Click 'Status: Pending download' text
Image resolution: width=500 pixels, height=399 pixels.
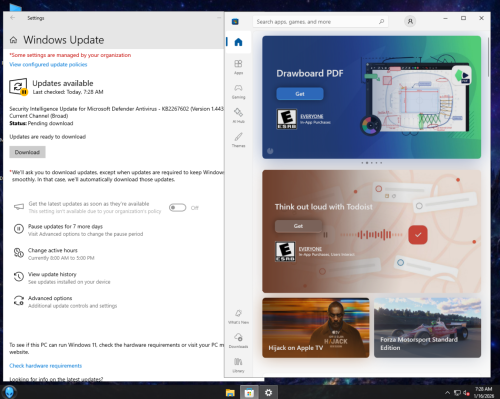click(41, 123)
